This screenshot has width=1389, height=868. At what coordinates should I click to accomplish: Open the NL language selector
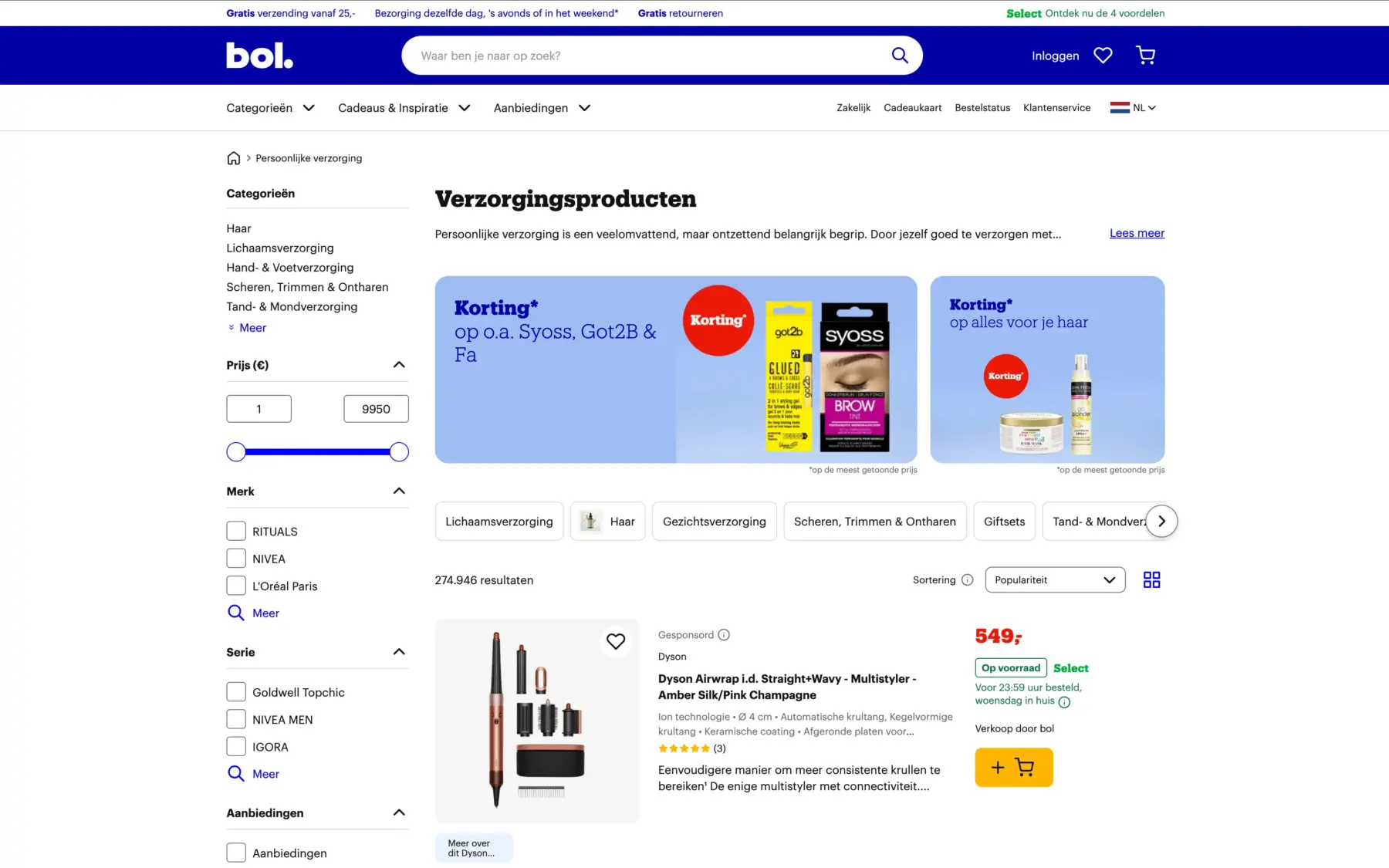(1133, 108)
